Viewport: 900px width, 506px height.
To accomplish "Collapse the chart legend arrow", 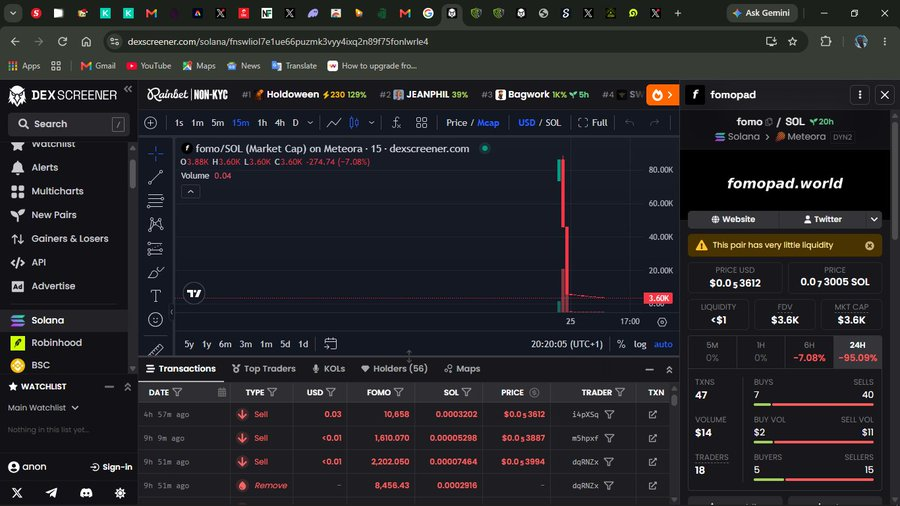I will coord(191,192).
